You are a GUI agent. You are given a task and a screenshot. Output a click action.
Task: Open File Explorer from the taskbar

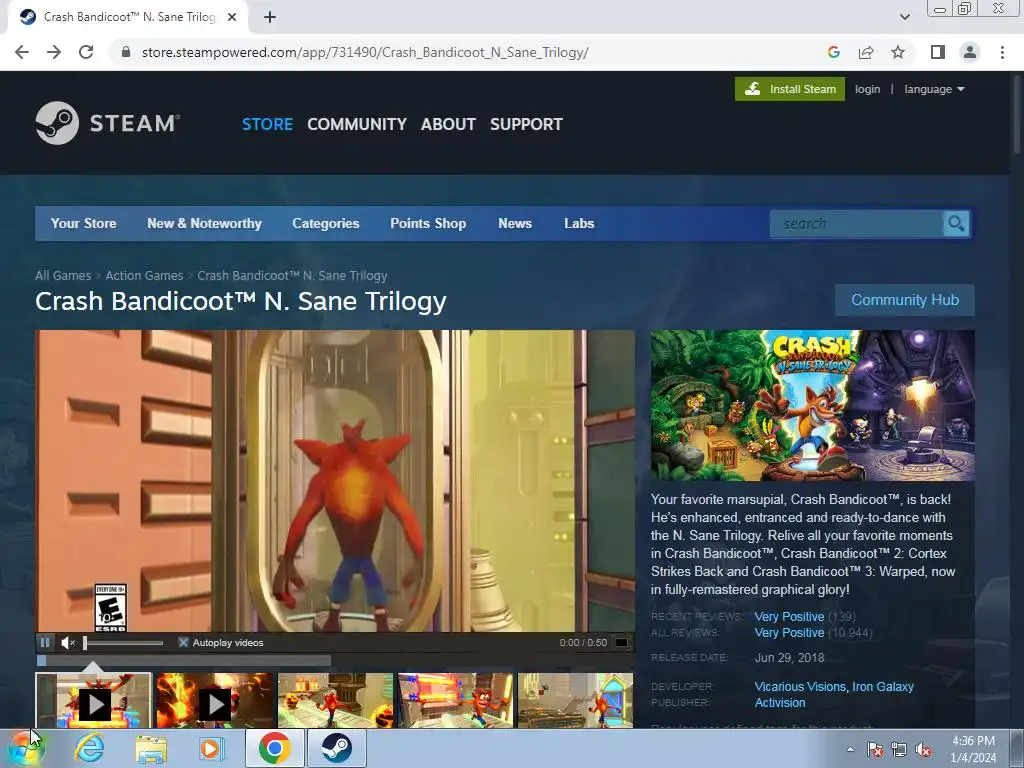pyautogui.click(x=151, y=748)
